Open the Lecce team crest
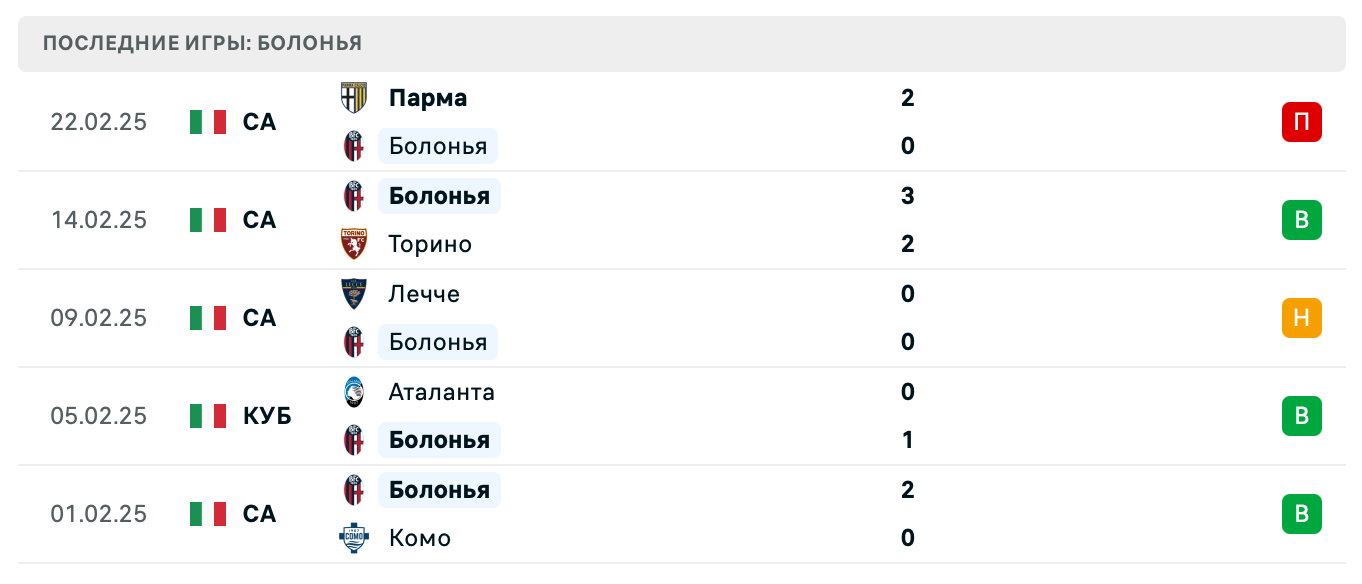This screenshot has width=1362, height=584. coord(354,292)
